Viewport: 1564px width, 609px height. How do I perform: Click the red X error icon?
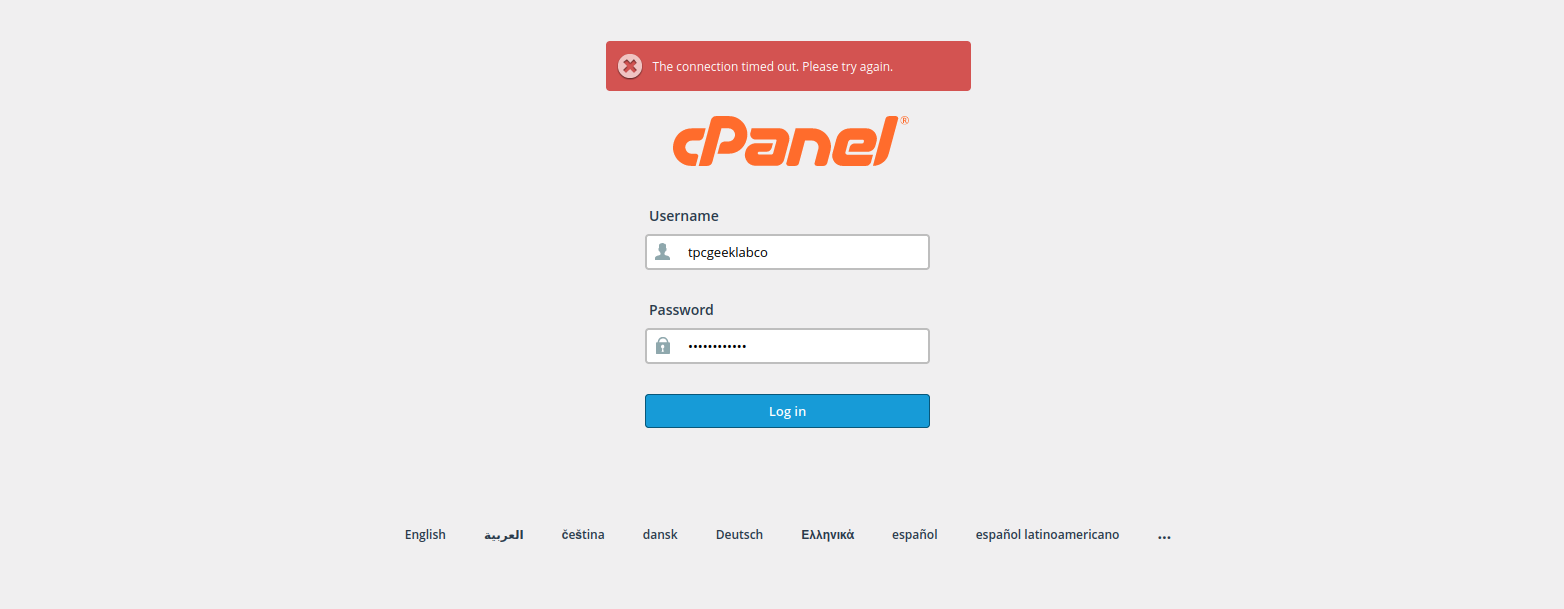(x=629, y=66)
